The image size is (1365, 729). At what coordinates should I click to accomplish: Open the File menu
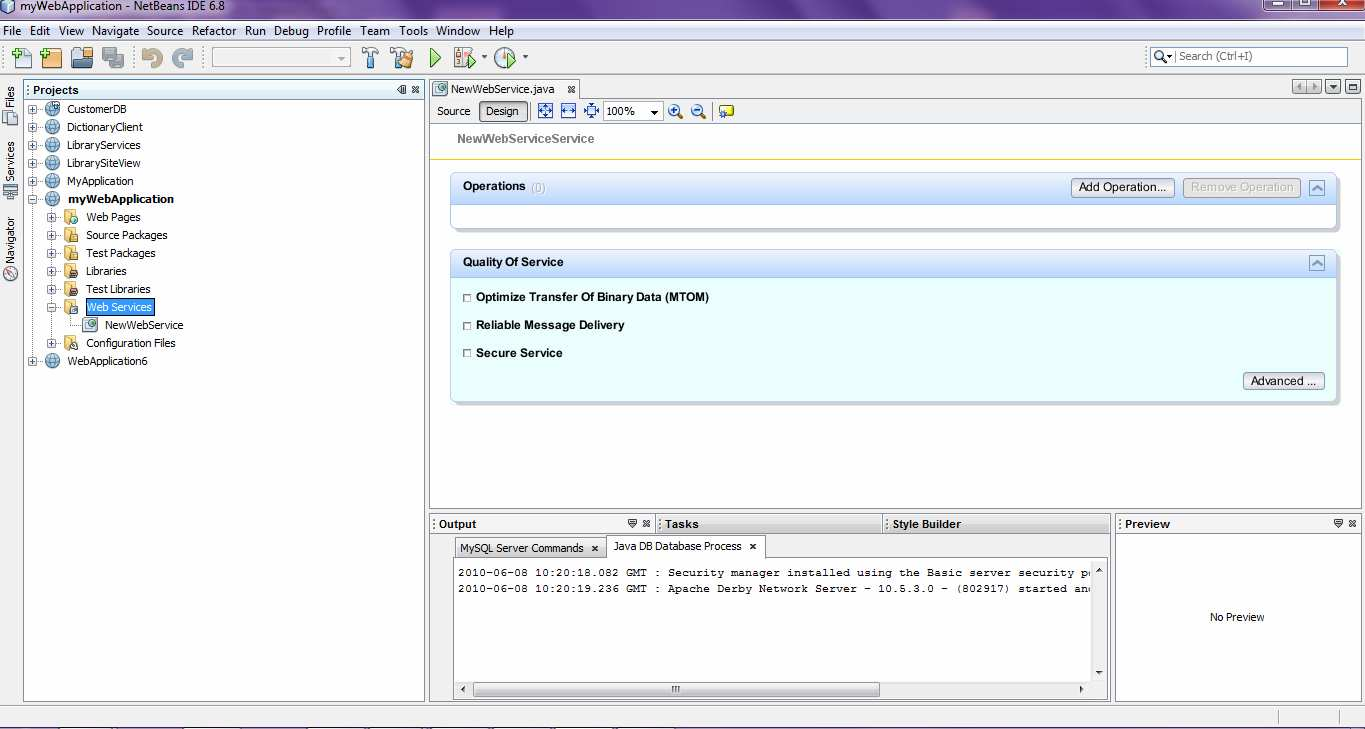12,31
